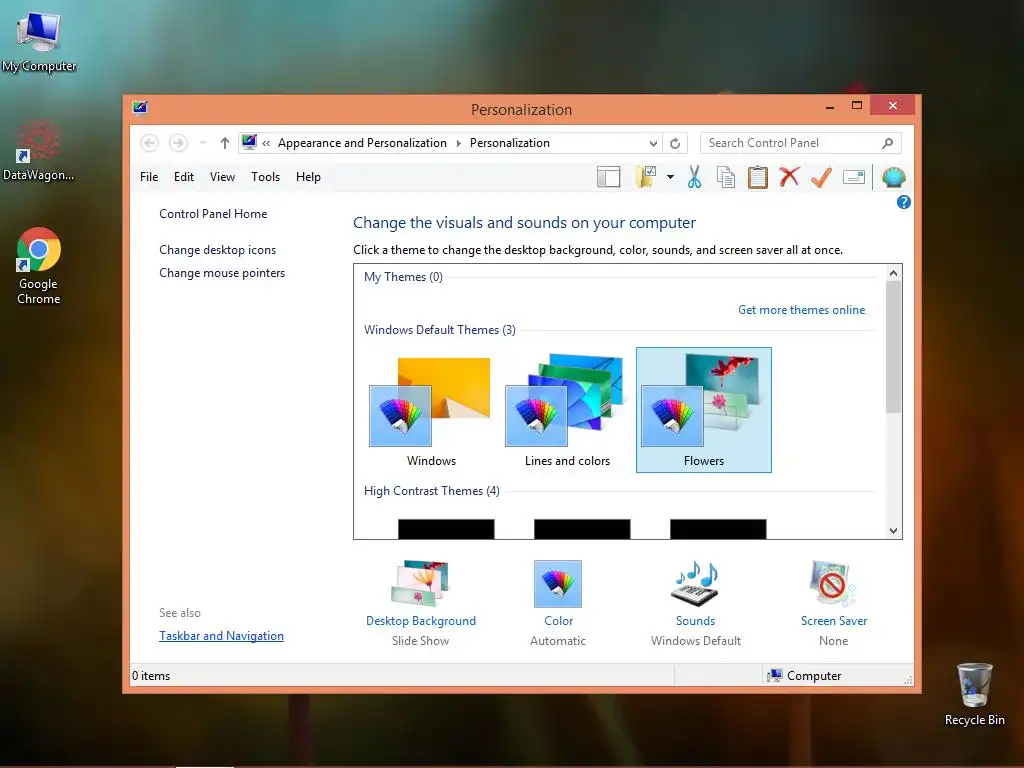Open Taskbar and Navigation link
Screen dimensions: 1024x768
(x=221, y=636)
